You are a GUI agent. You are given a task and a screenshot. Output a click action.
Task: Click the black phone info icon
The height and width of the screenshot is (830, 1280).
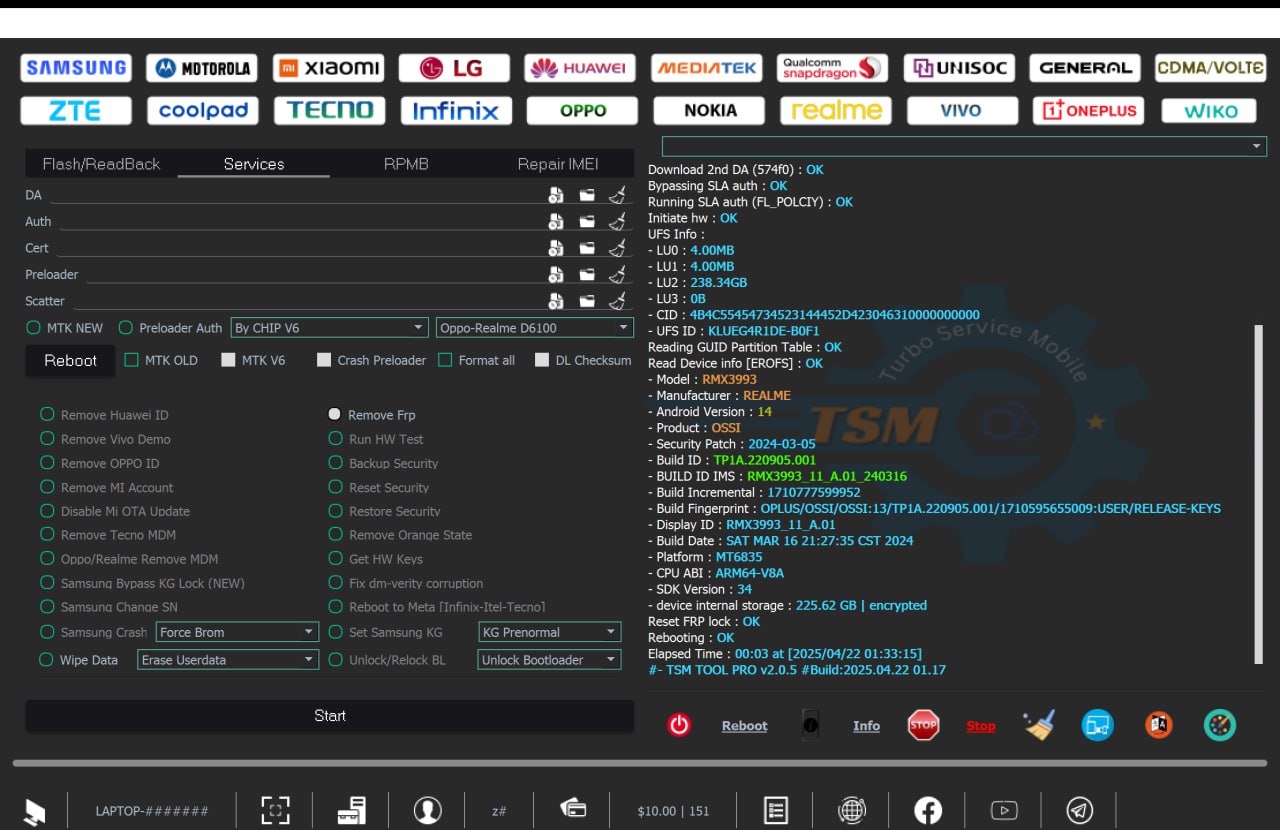(x=811, y=724)
